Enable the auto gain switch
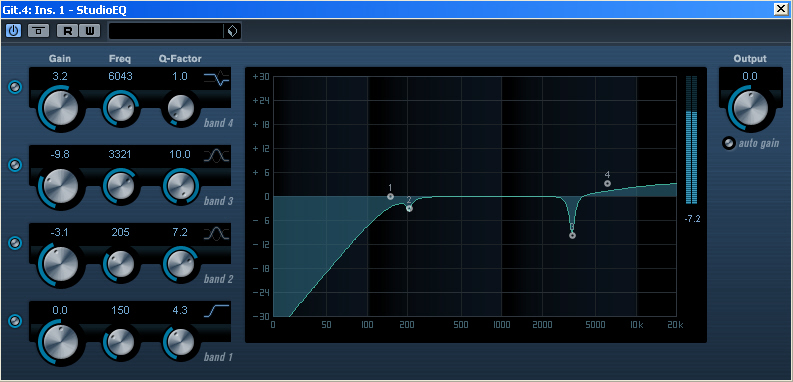 click(x=728, y=144)
